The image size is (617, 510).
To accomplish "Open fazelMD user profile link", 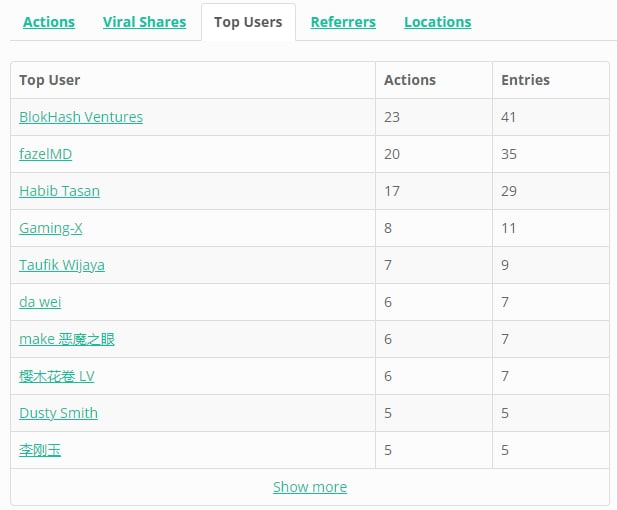I will click(x=45, y=154).
